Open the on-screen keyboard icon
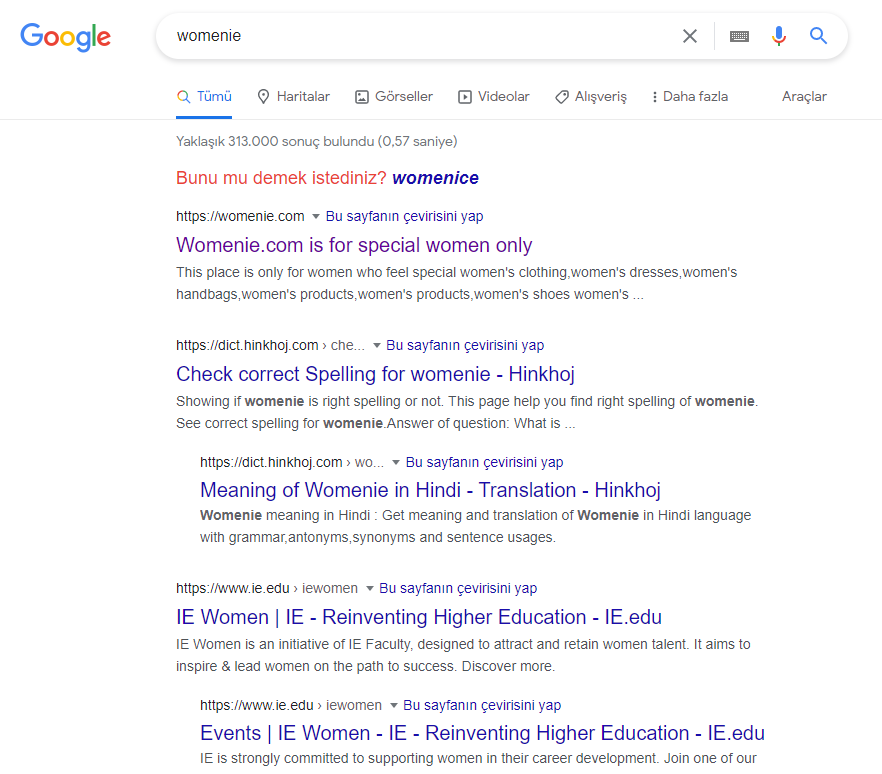Screen dimensions: 882x774 739,37
